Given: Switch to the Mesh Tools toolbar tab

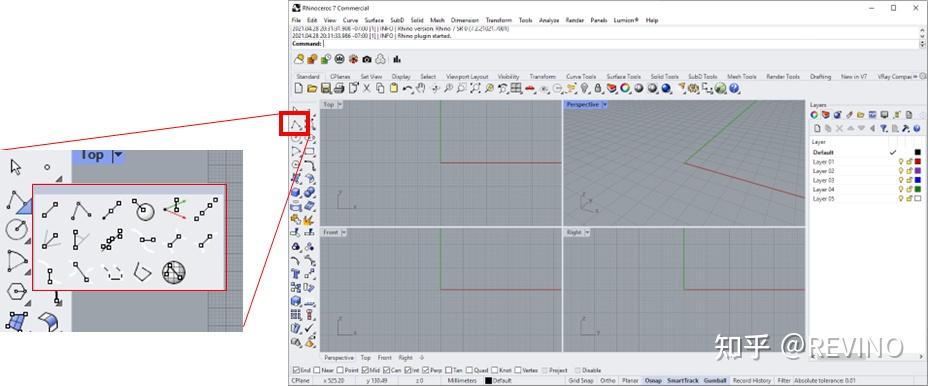Looking at the screenshot, I should [742, 77].
